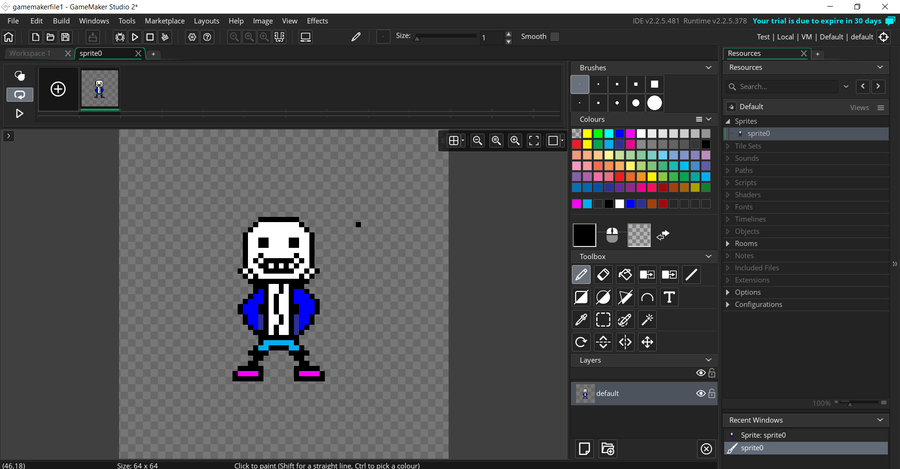Collapse the Recent Windows panel
900x469 pixels.
click(880, 420)
